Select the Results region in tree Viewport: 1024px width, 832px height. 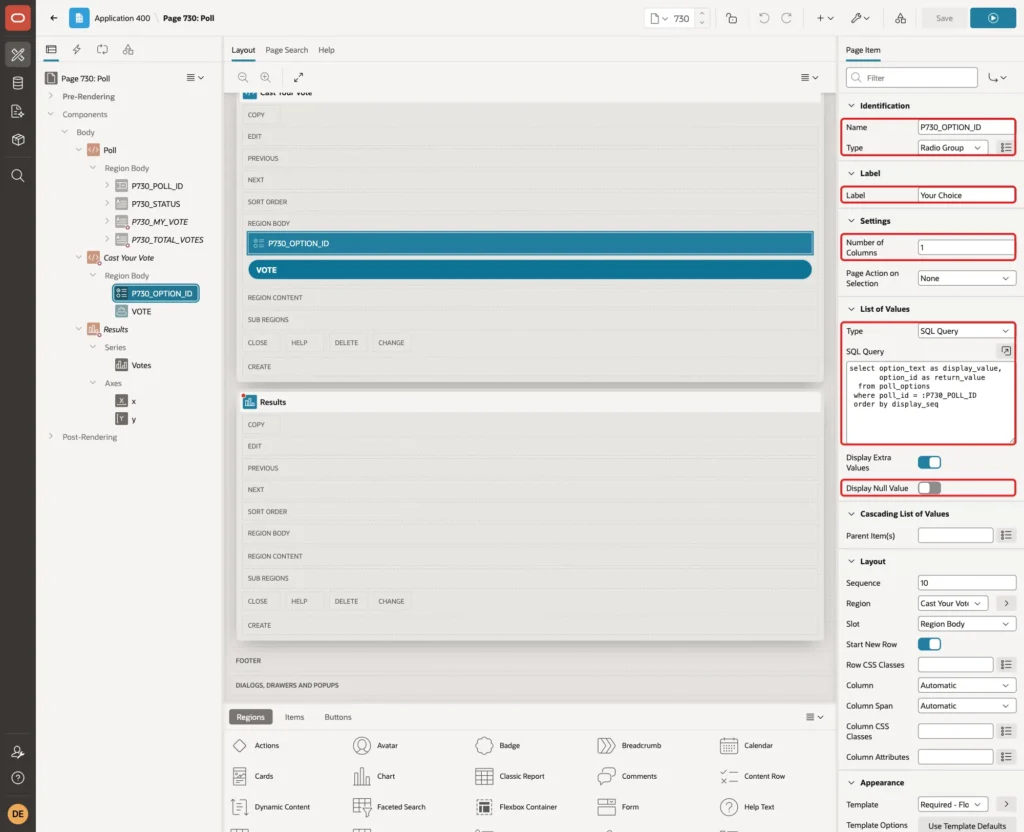[x=116, y=329]
